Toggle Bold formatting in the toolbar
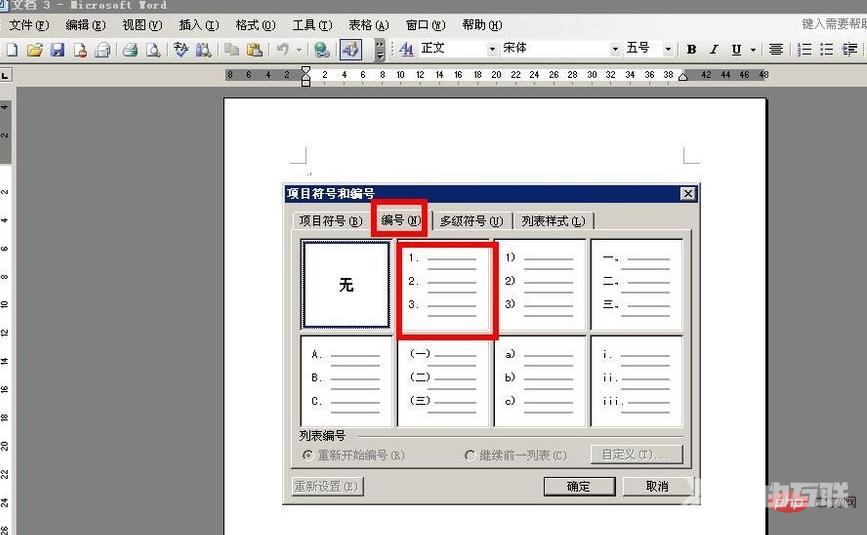The width and height of the screenshot is (867, 535). tap(691, 49)
